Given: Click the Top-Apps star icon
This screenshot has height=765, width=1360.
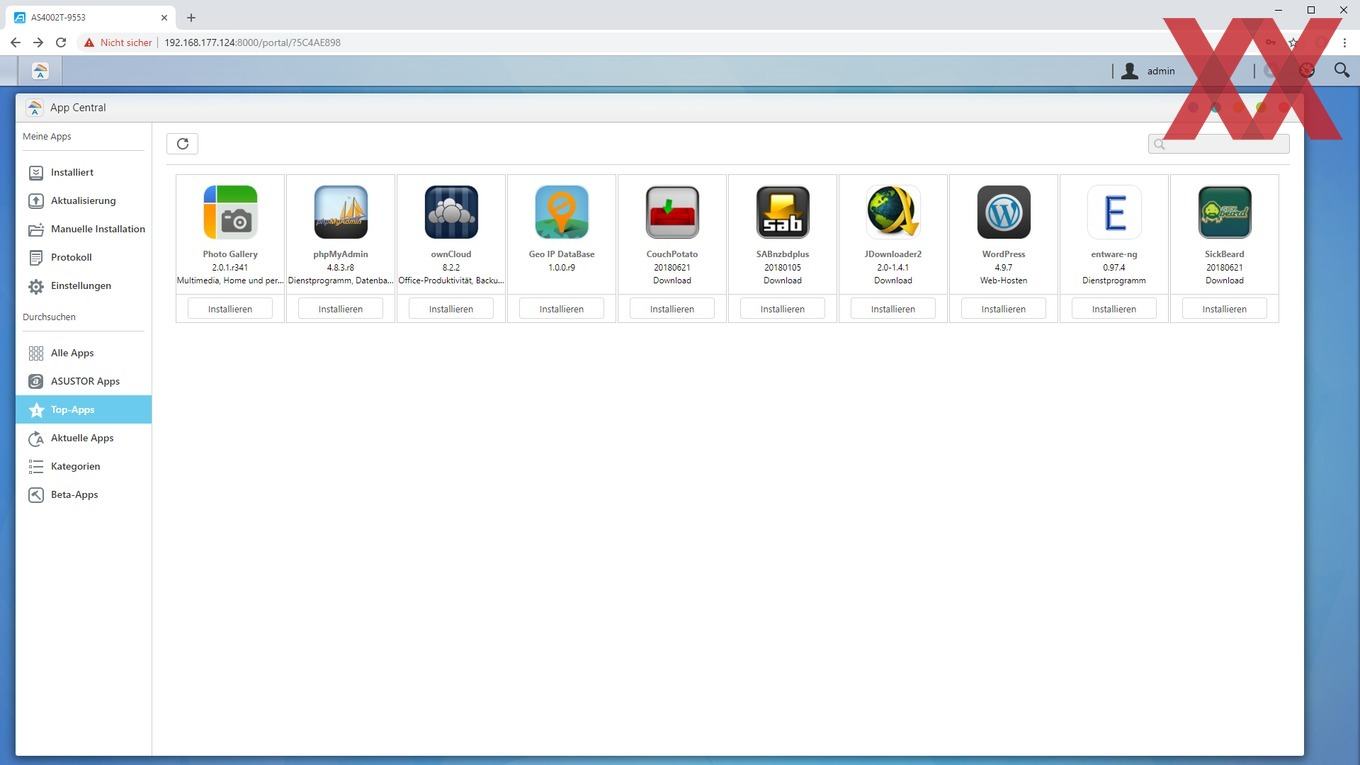Looking at the screenshot, I should click(36, 410).
